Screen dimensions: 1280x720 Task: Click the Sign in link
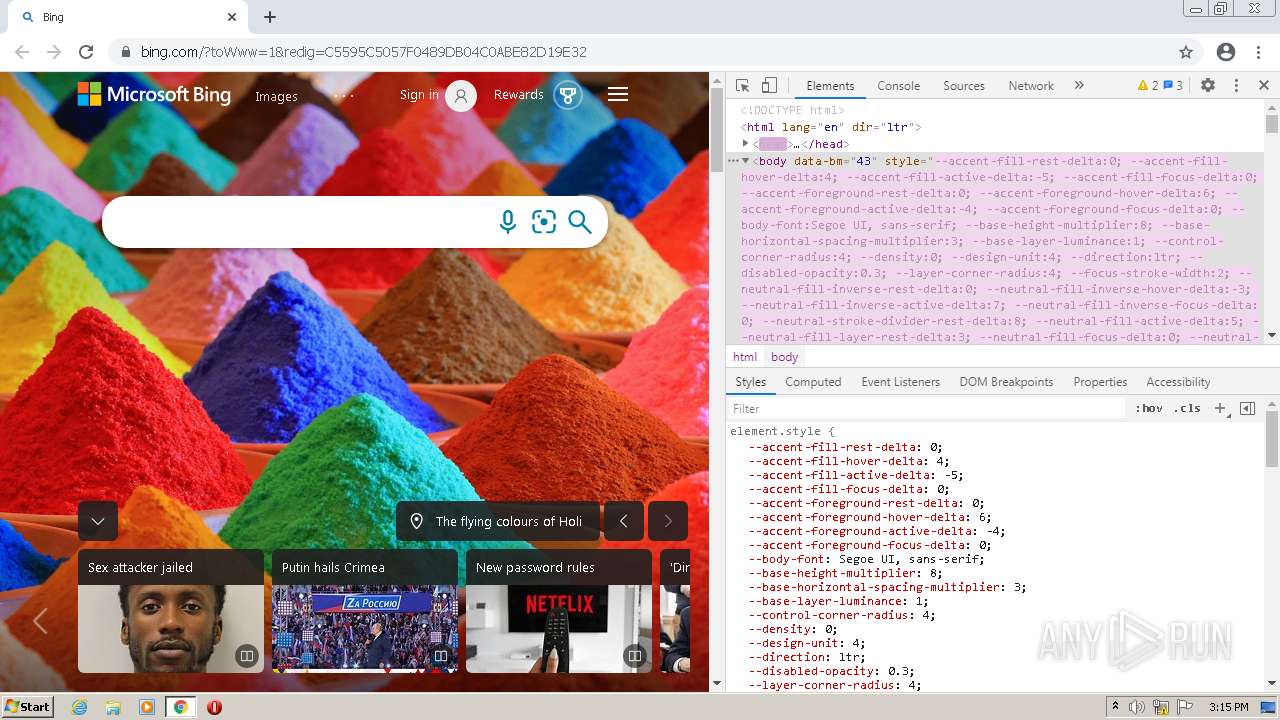point(419,95)
